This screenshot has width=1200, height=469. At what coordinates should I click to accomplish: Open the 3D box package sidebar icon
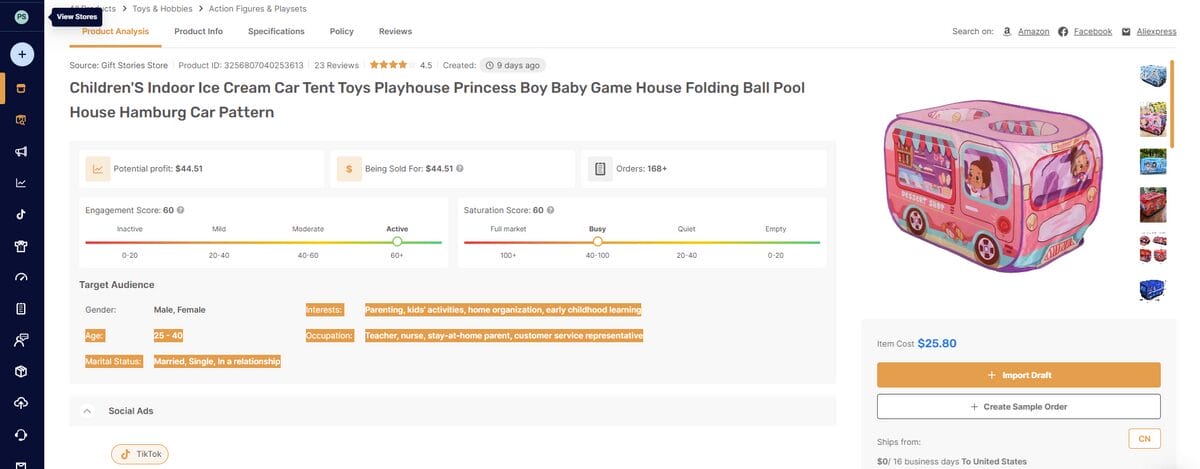(x=21, y=371)
